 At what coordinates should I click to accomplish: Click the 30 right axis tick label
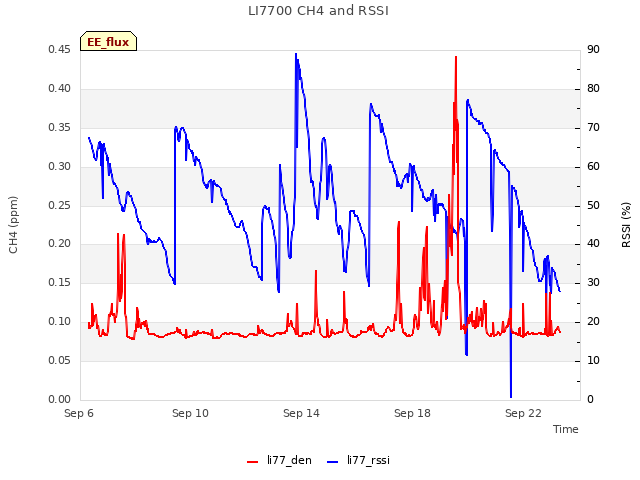[x=593, y=282]
